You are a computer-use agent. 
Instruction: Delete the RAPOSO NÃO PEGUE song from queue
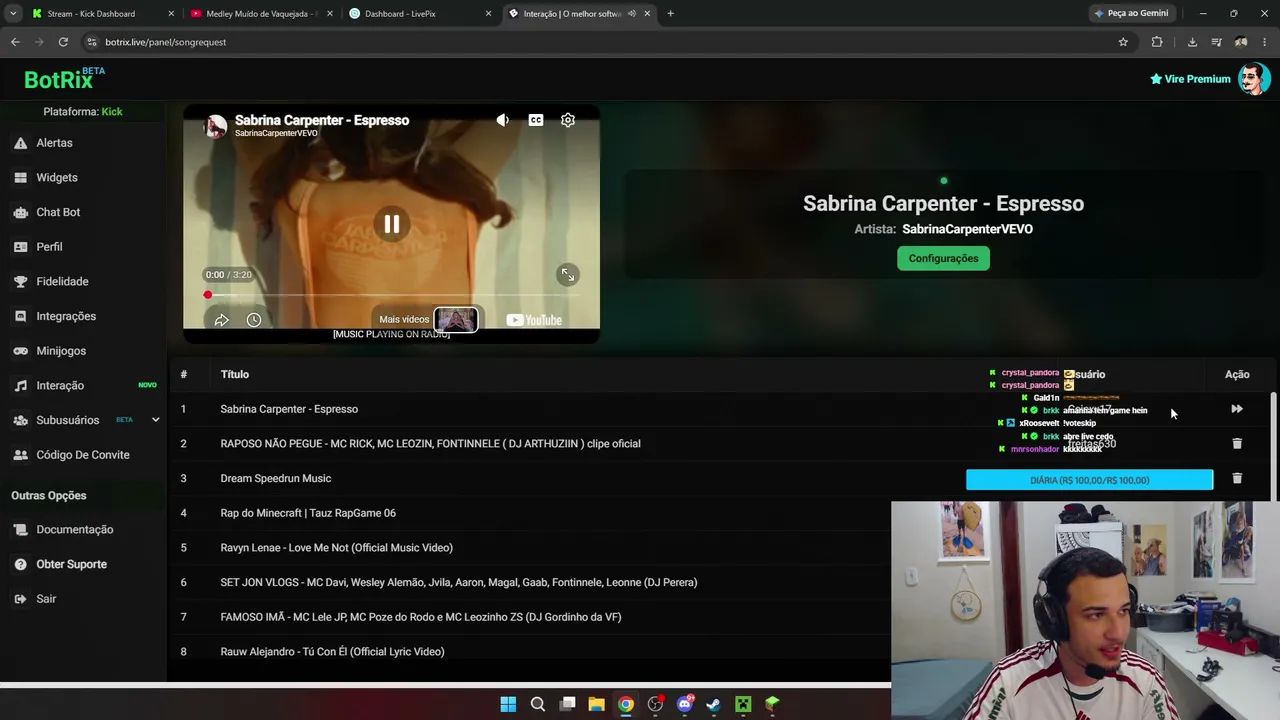pyautogui.click(x=1237, y=443)
